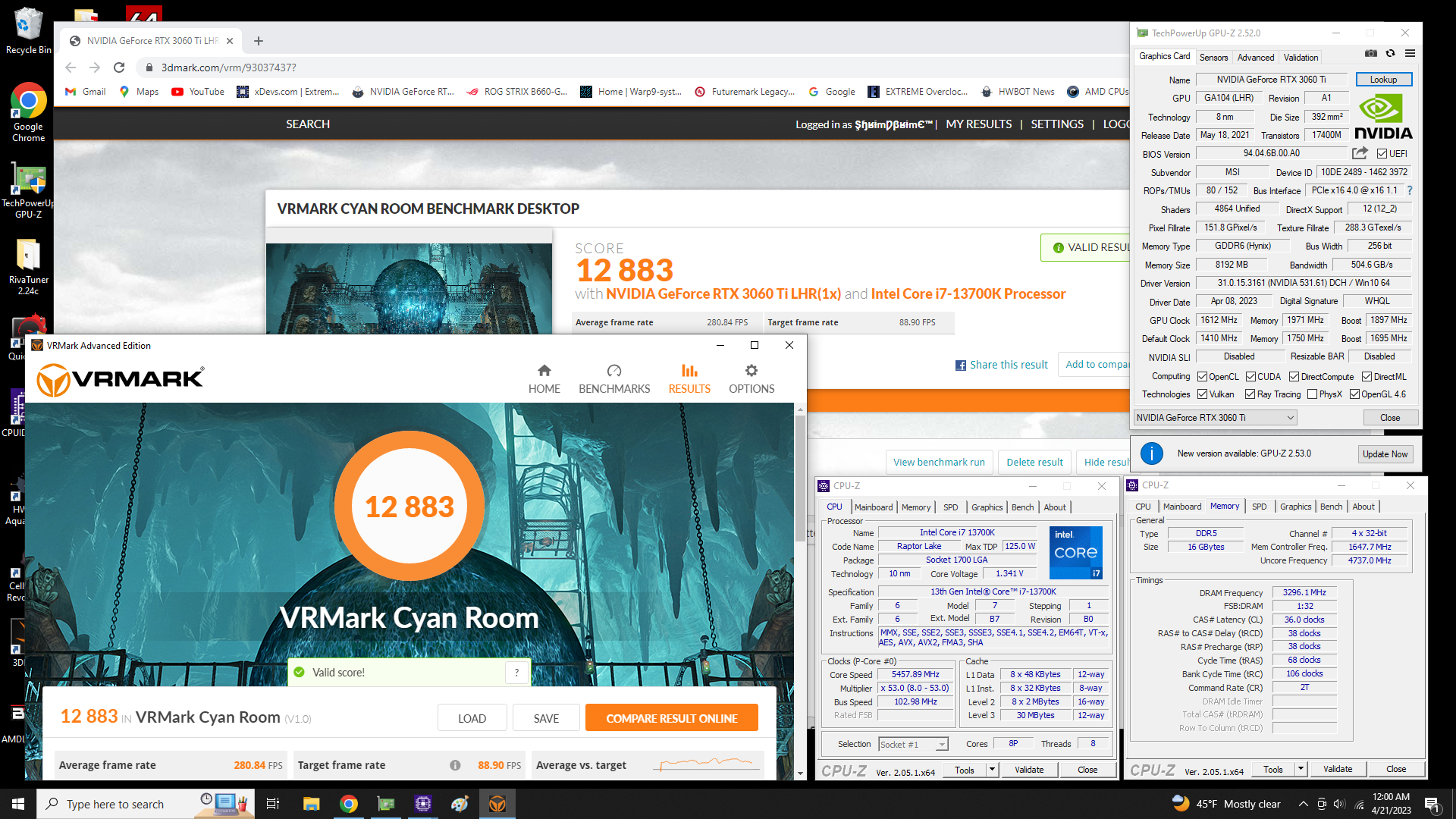Open VRMark RESULTS tab
The height and width of the screenshot is (819, 1456).
point(689,379)
